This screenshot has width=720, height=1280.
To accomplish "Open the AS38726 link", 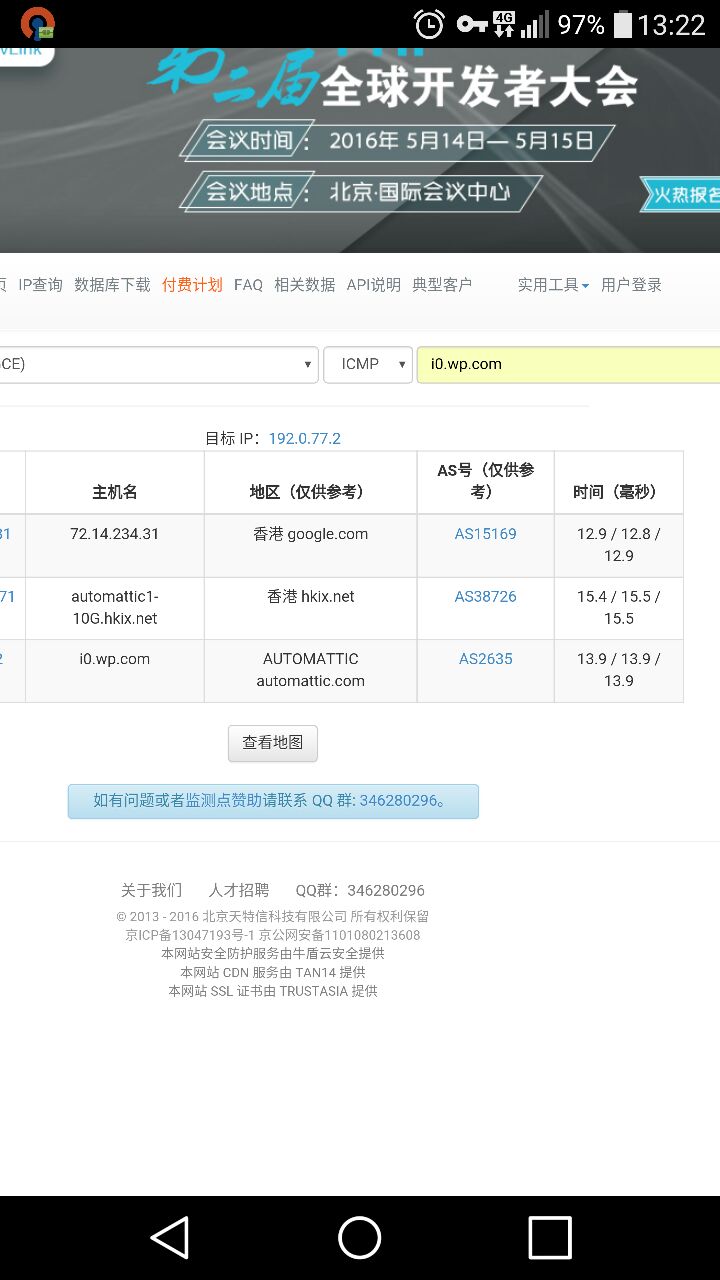I will click(486, 596).
